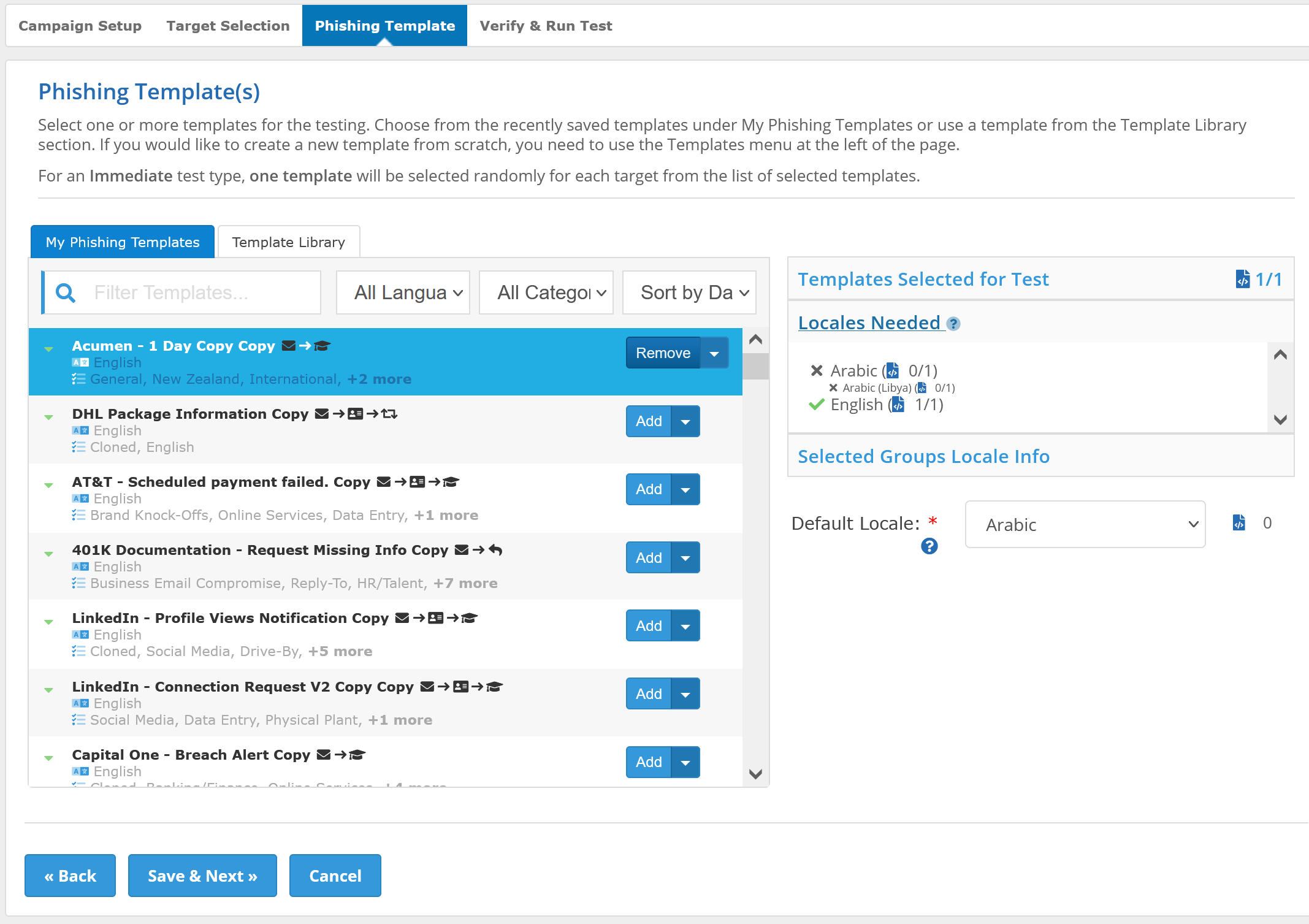Click the retweet loop icon on DHL row
1309x924 pixels.
click(x=389, y=414)
